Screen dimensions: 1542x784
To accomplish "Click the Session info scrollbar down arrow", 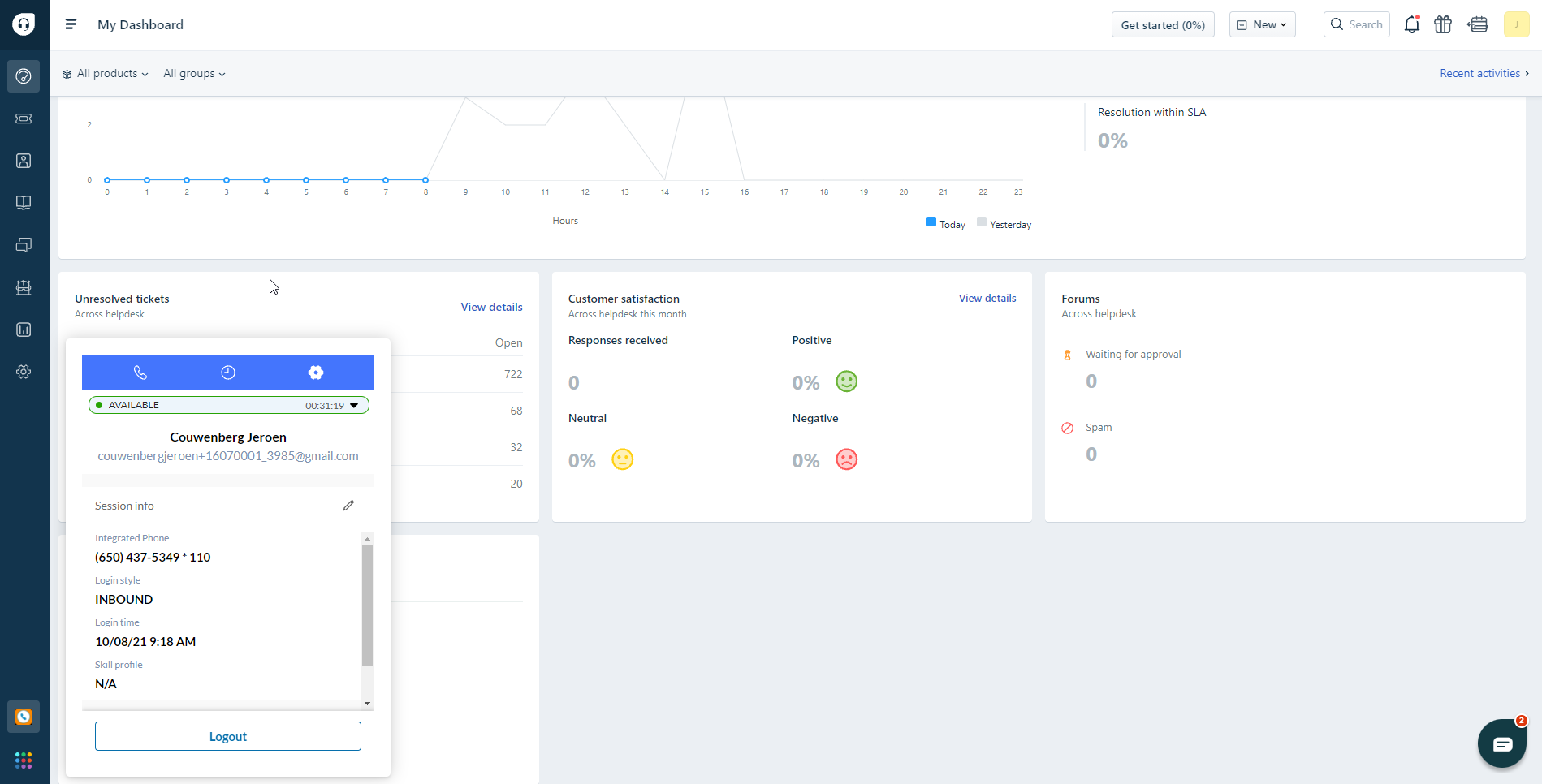I will (x=368, y=704).
